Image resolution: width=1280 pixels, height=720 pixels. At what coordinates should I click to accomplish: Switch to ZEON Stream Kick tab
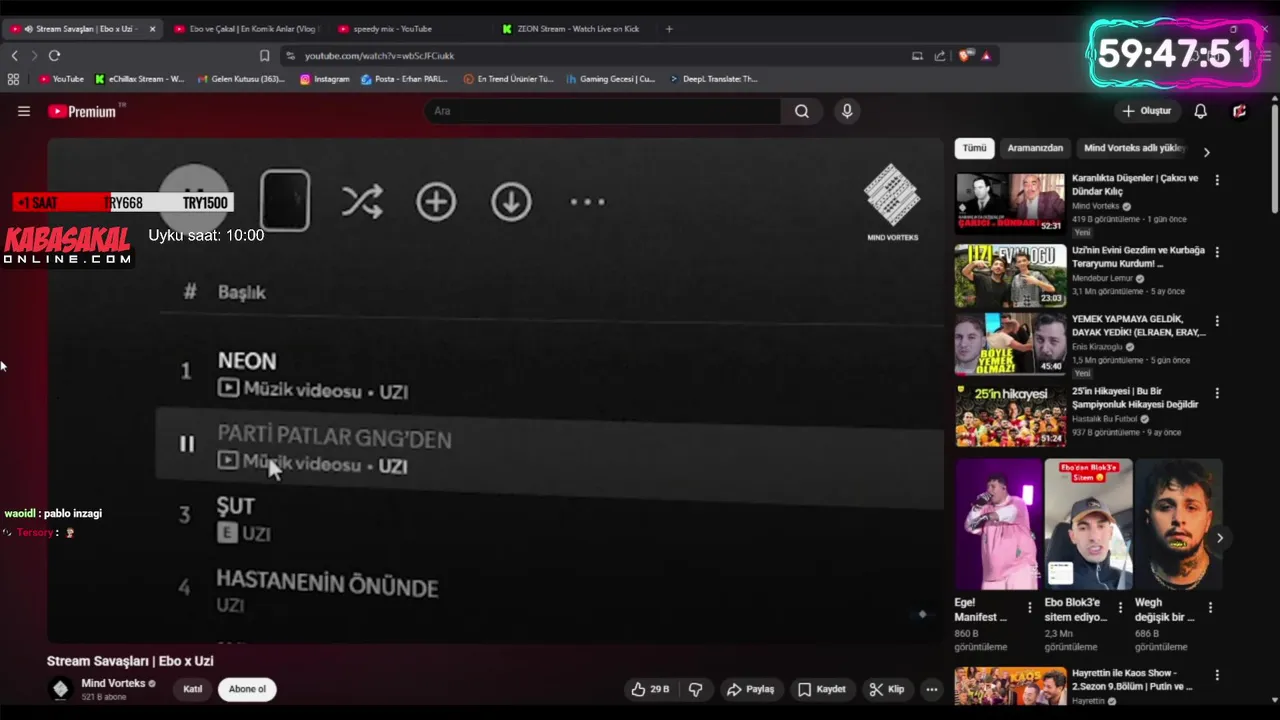click(578, 29)
